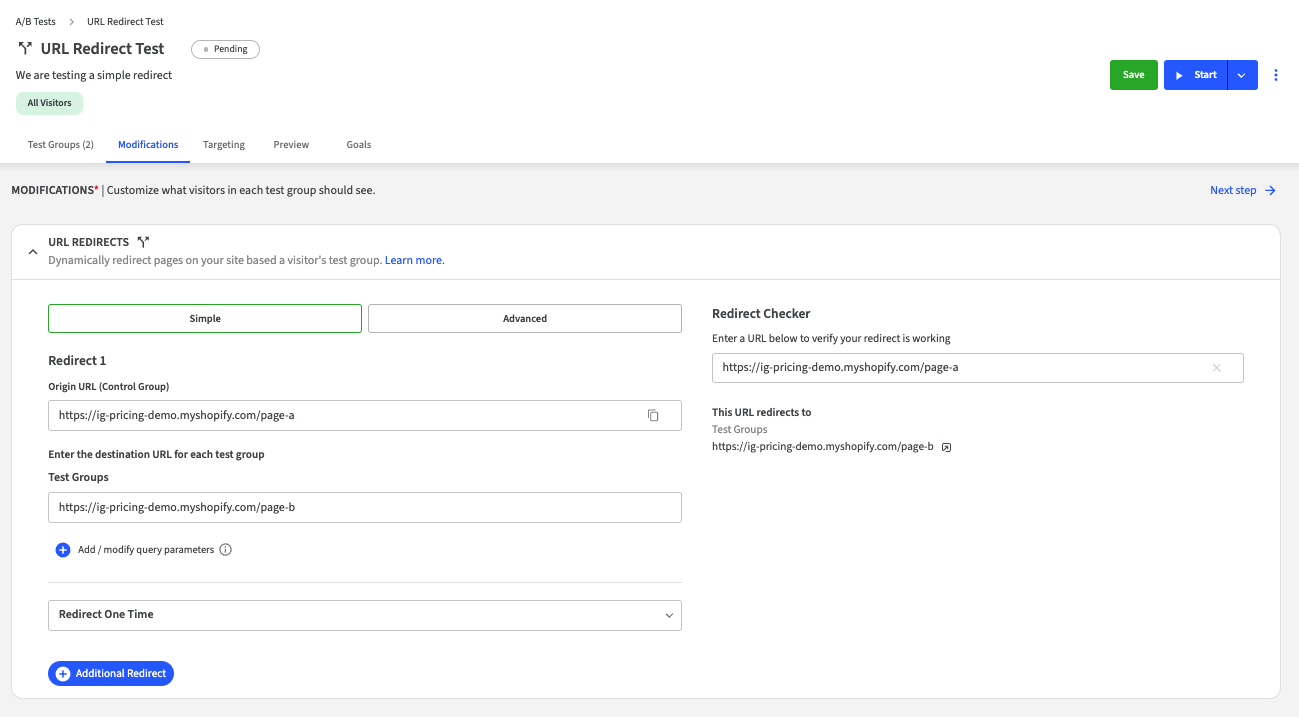
Task: Click the plus icon for query parameters
Action: (x=63, y=549)
